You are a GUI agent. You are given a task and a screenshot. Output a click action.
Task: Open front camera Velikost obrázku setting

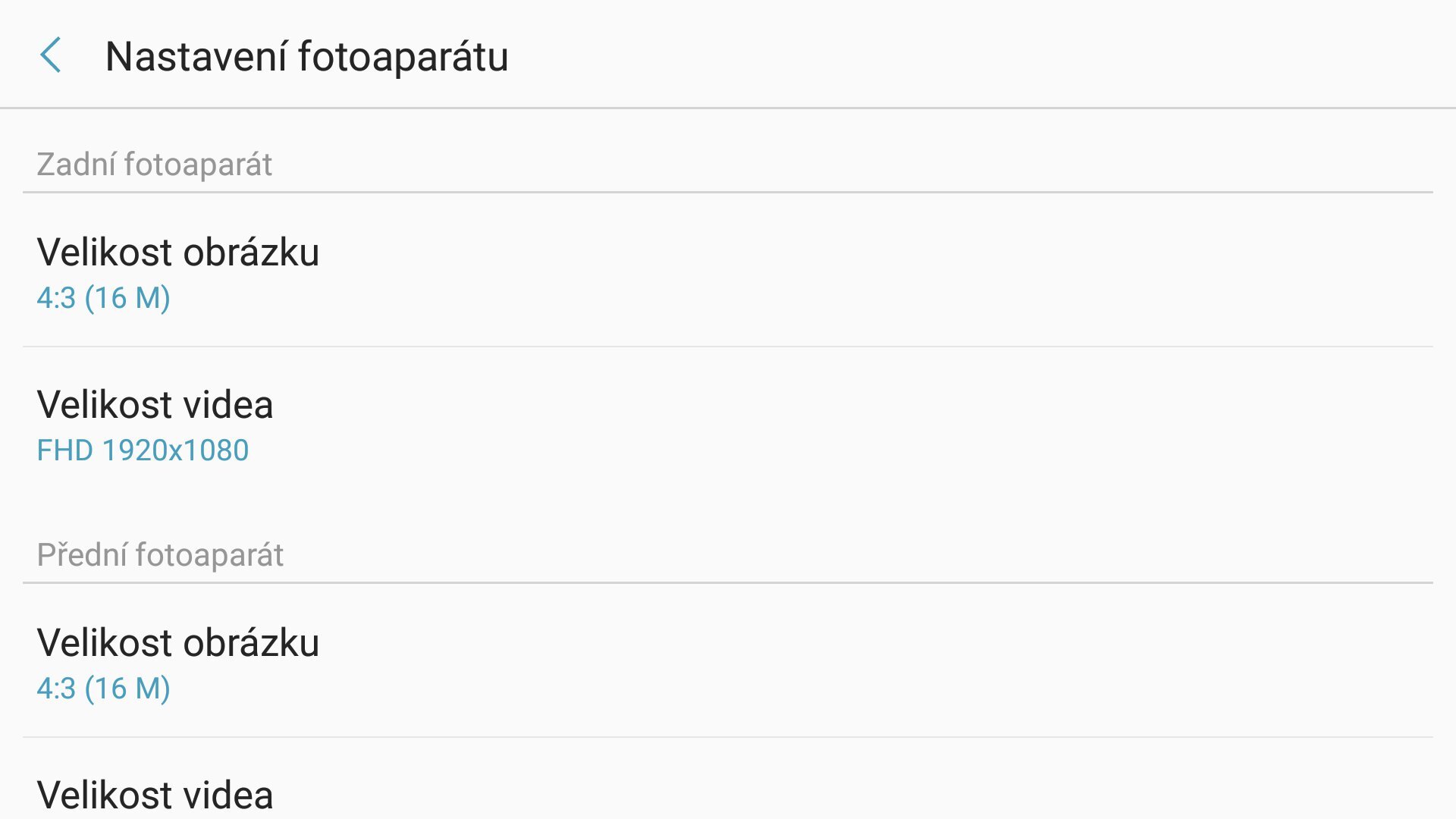(x=178, y=642)
